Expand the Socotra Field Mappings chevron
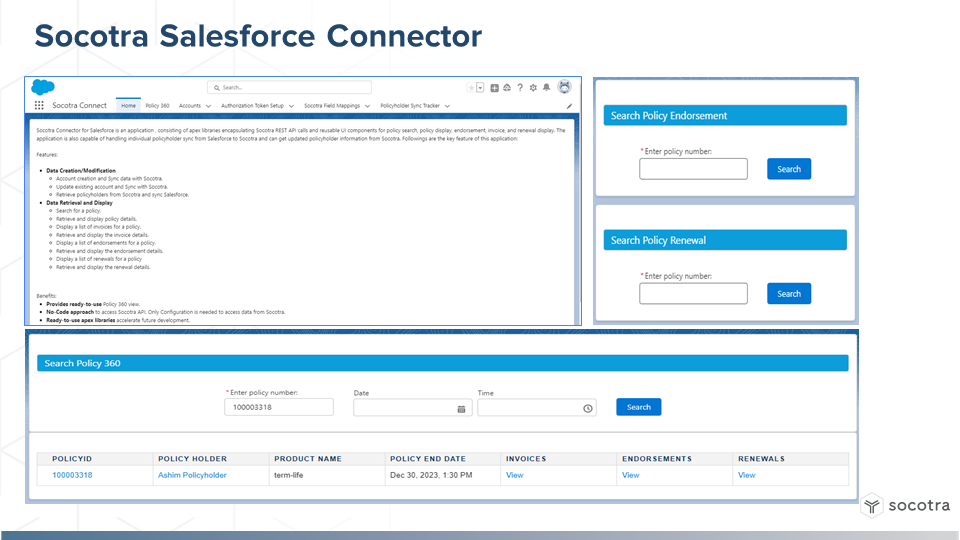 click(367, 106)
